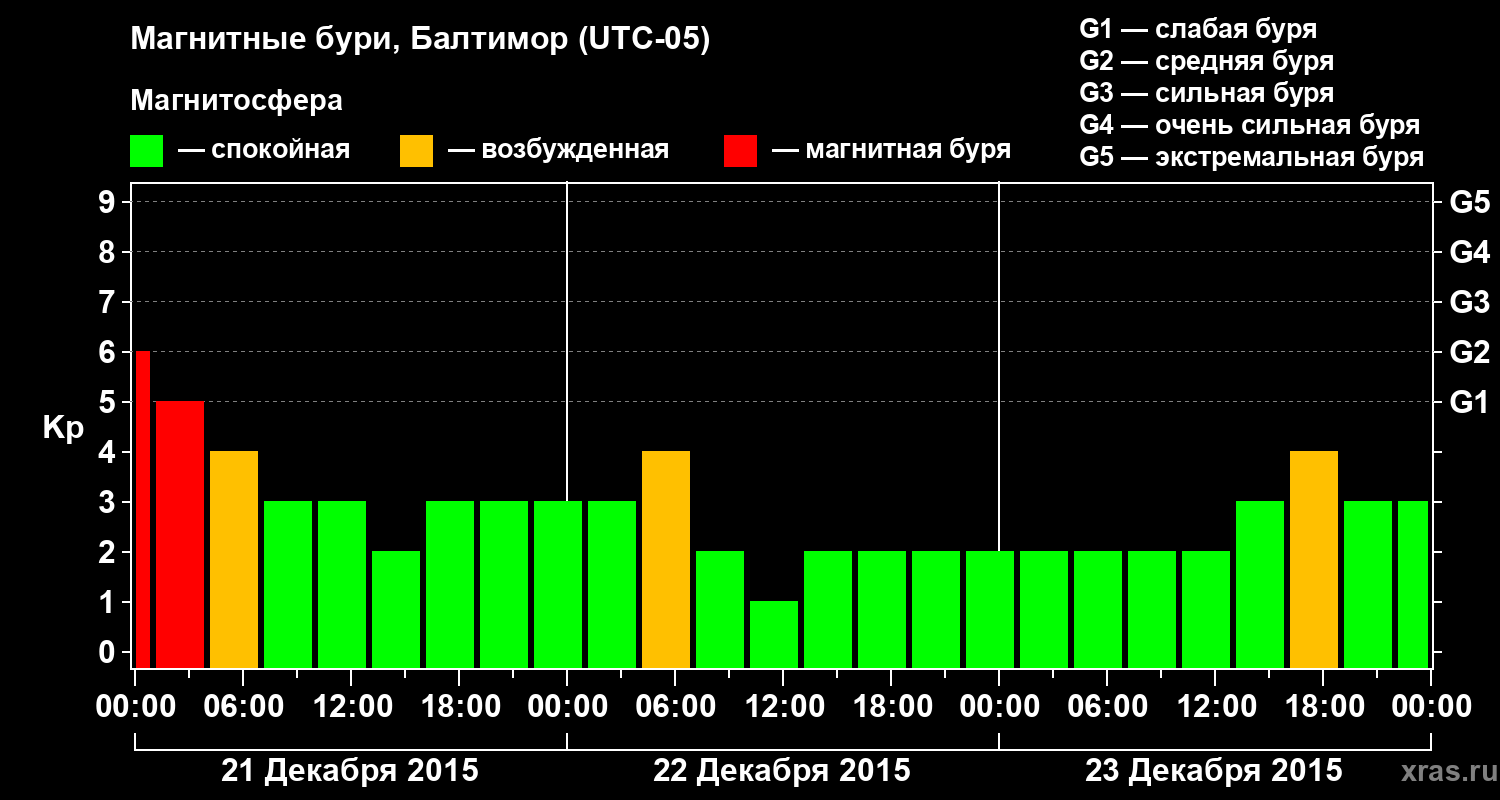Click the yellow Kp 4 bar on 23 December
The image size is (1500, 800).
point(1314,559)
